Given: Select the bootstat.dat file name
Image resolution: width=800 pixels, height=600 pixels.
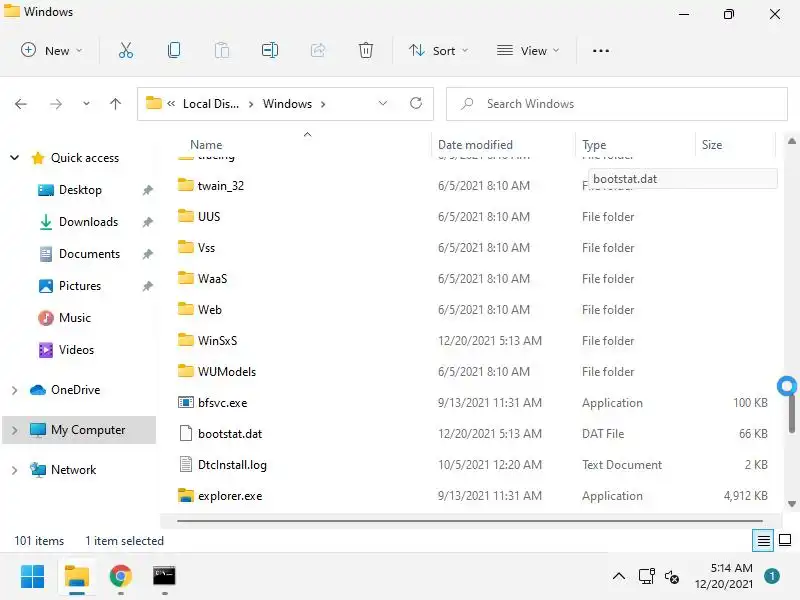Looking at the screenshot, I should pyautogui.click(x=230, y=434).
